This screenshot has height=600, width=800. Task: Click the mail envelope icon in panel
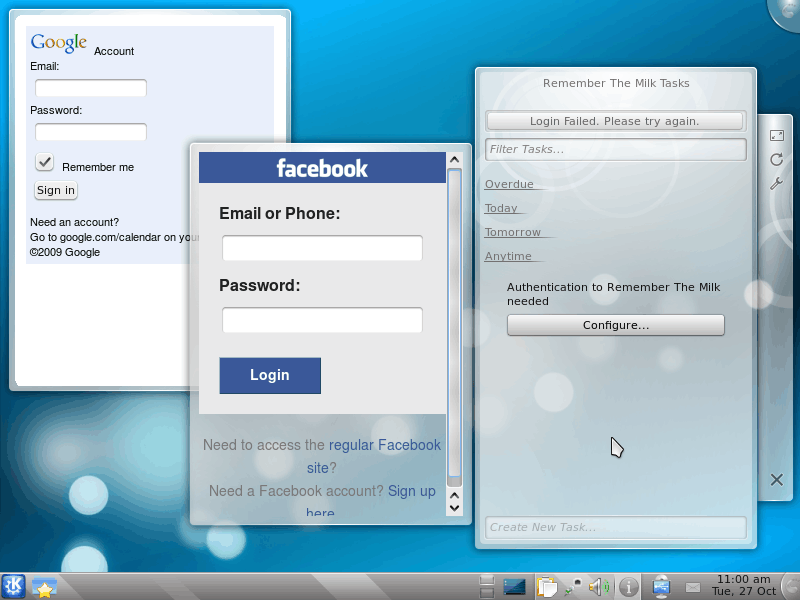point(692,588)
